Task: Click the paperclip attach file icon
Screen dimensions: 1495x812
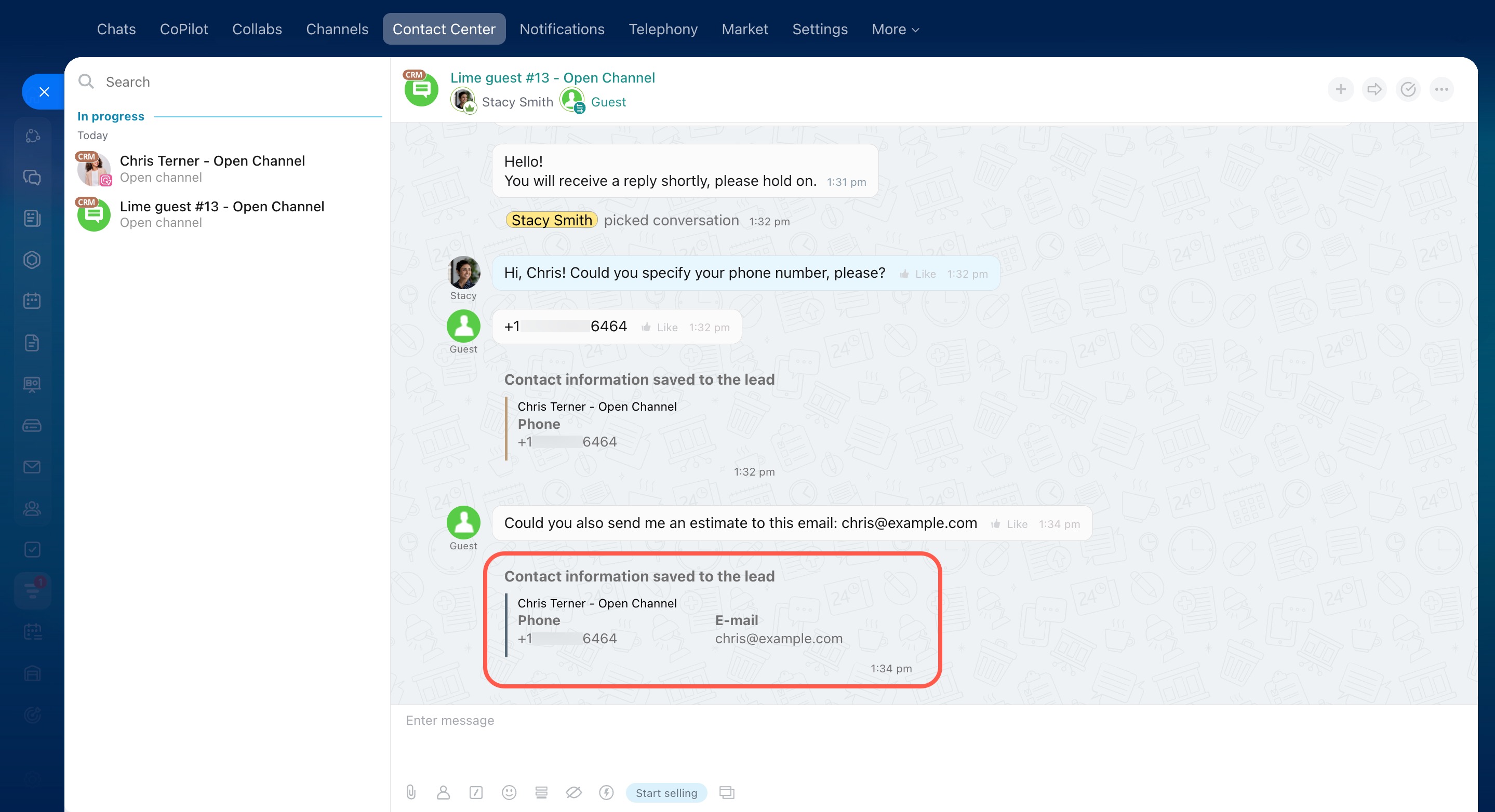Action: tap(411, 792)
